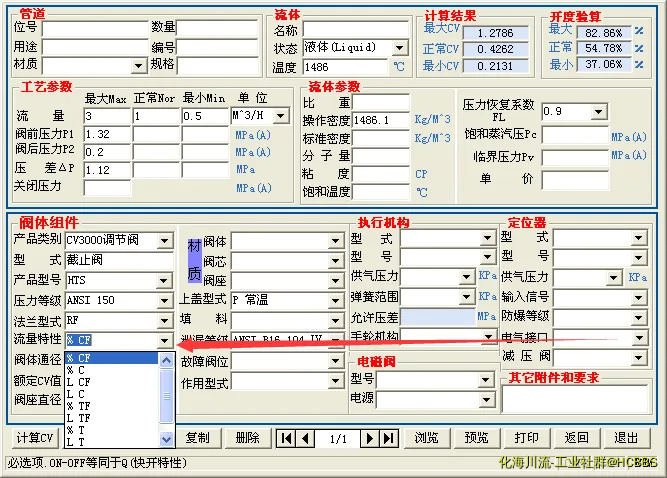Open the flow unit M^3/H dropdown

tap(281, 116)
